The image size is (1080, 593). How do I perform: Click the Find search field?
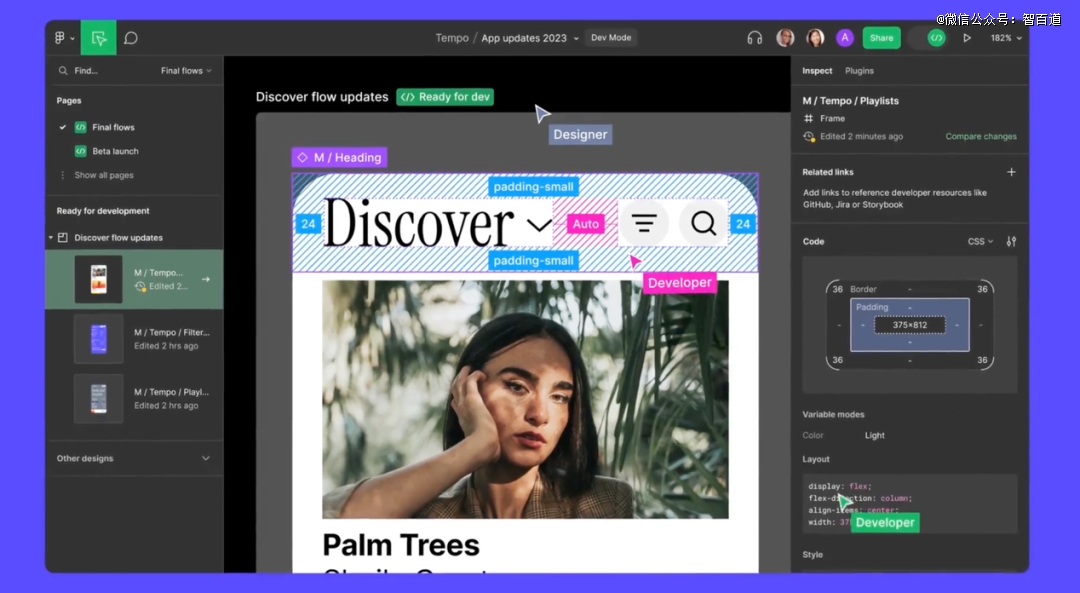tap(86, 70)
